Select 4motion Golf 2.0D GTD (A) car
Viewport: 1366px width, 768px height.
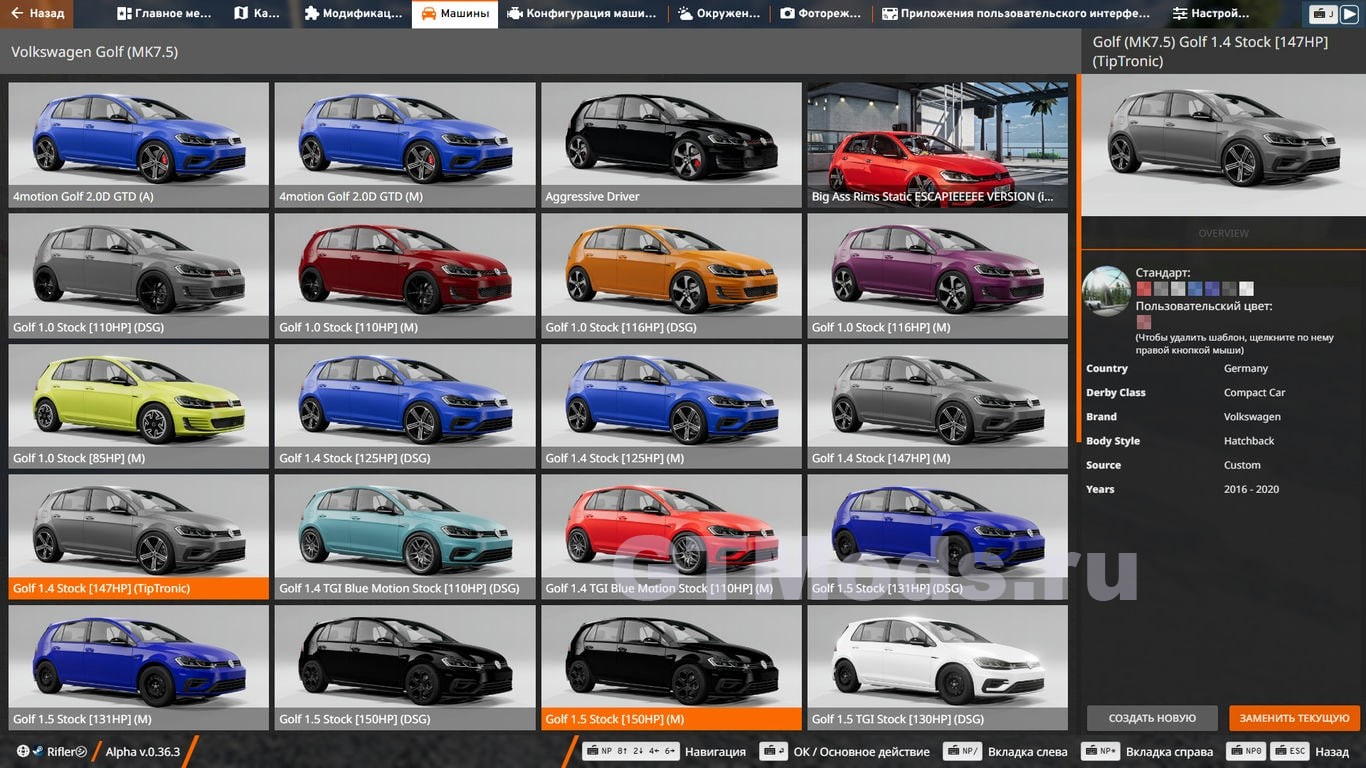(x=139, y=145)
